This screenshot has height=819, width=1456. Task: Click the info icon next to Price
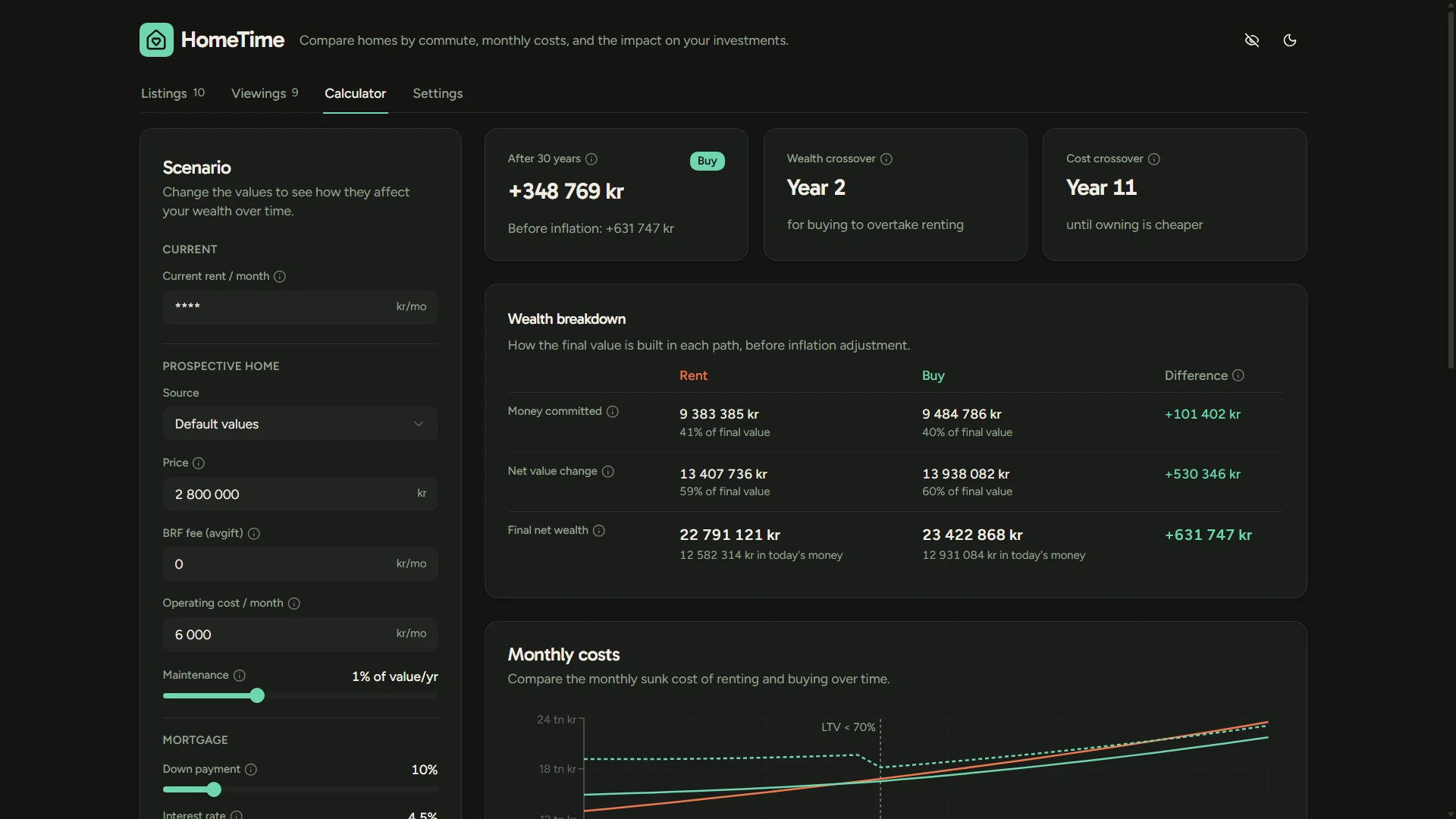tap(199, 463)
